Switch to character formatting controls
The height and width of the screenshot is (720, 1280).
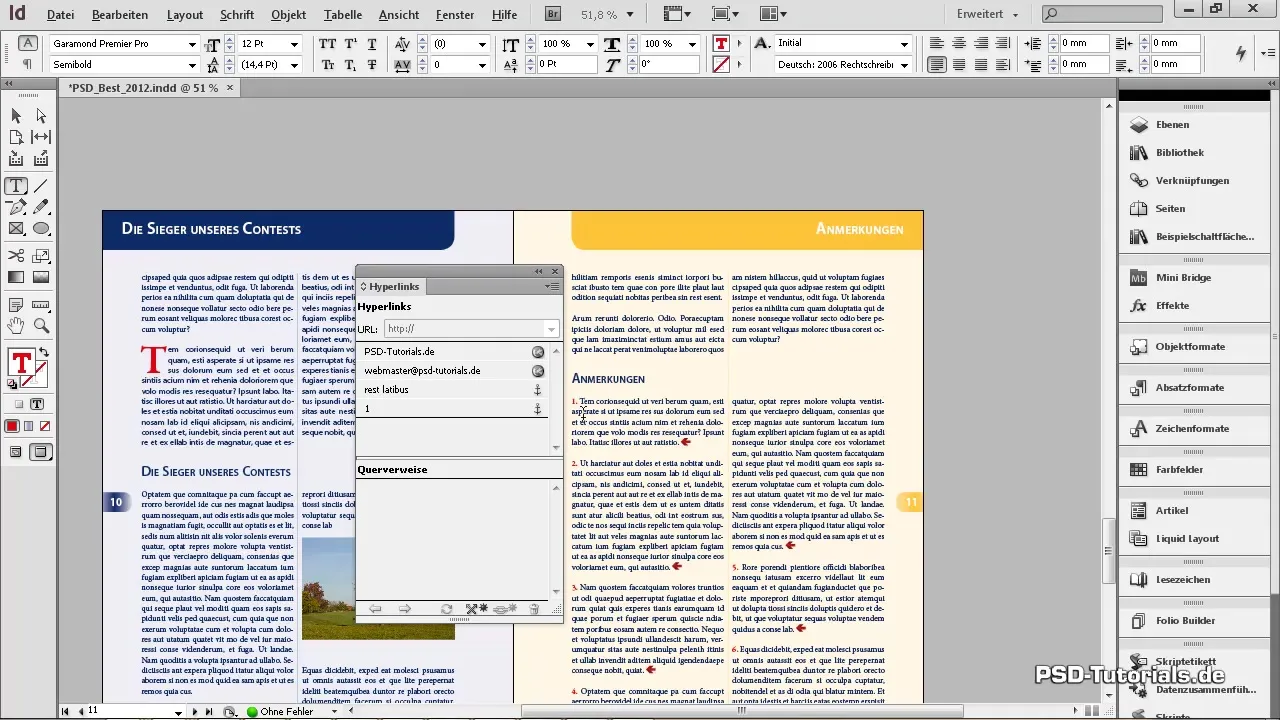click(x=28, y=43)
